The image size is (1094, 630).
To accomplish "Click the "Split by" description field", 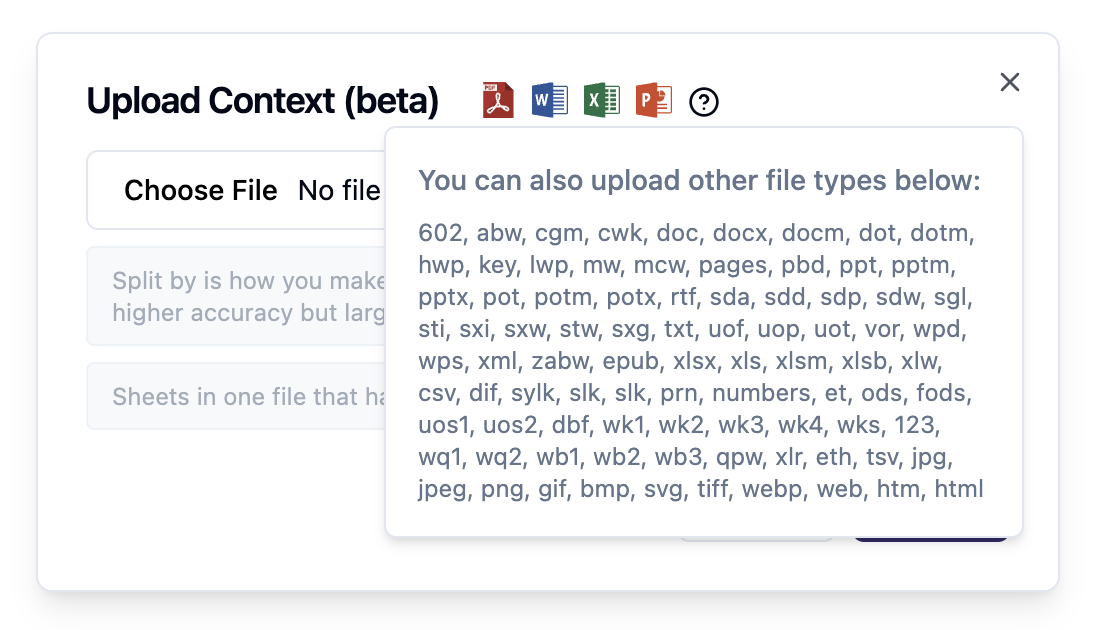I will click(x=238, y=296).
